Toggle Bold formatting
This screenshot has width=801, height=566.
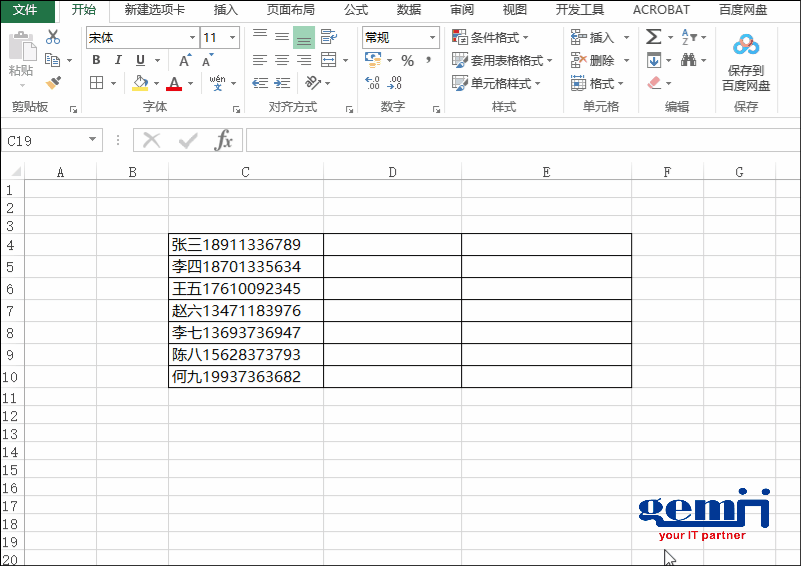[x=96, y=60]
